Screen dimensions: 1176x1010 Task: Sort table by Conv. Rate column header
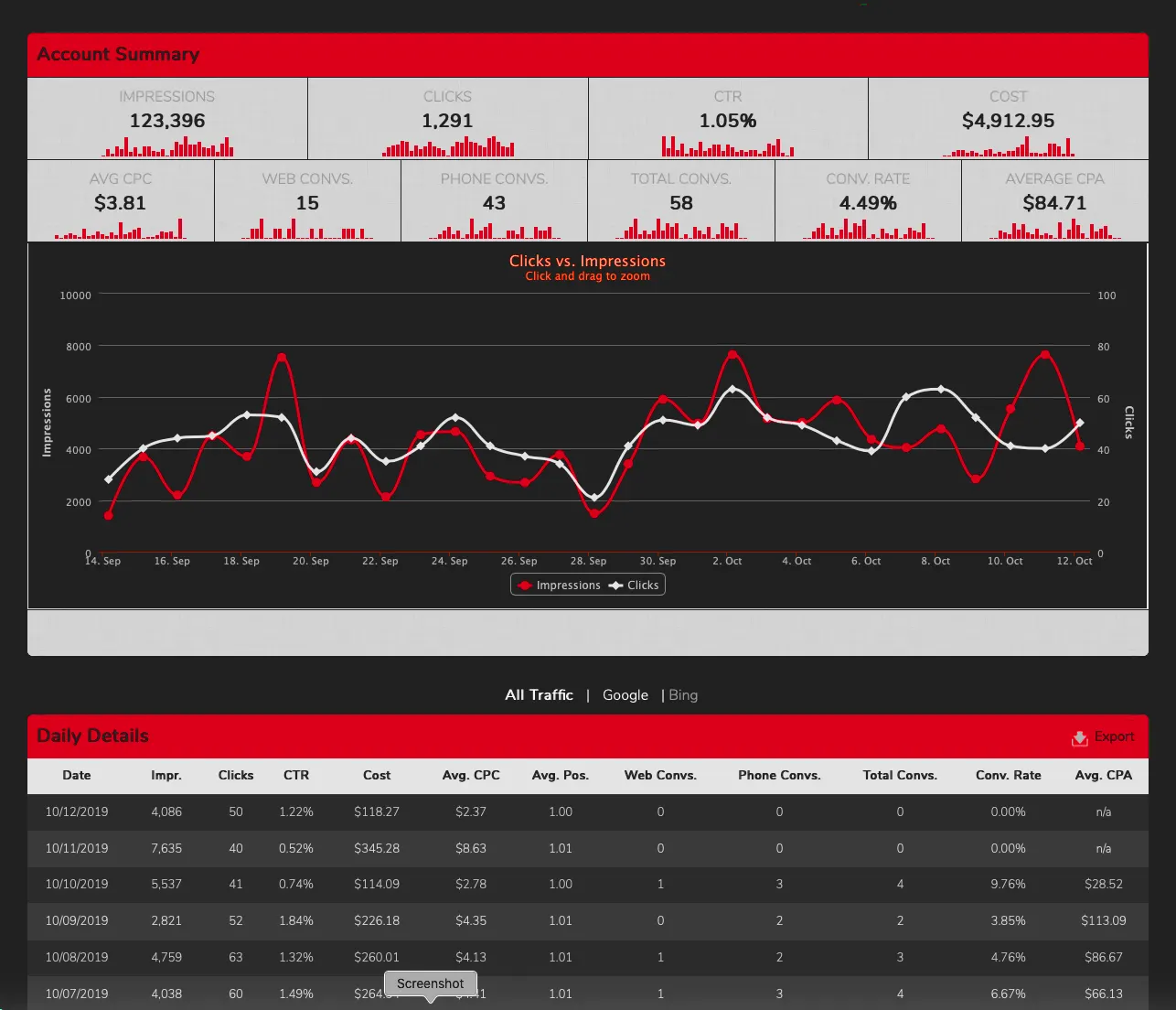1008,775
